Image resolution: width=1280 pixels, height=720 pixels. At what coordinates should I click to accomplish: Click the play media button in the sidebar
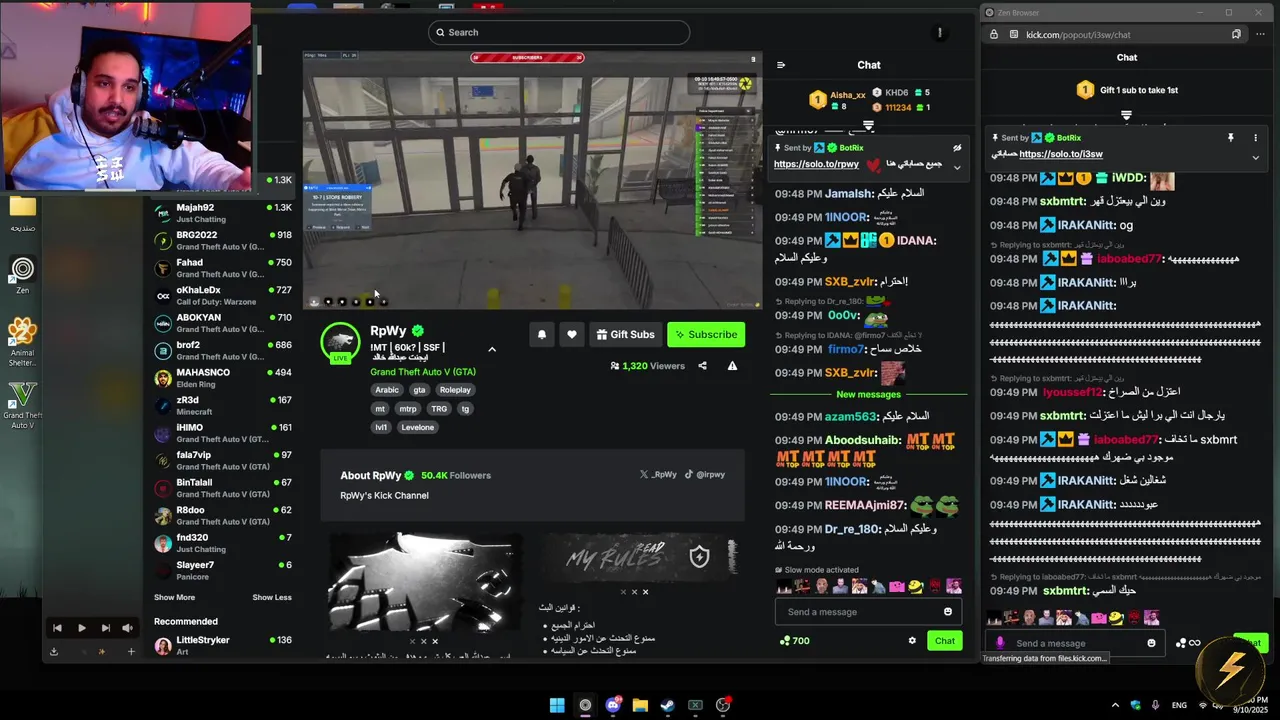[x=81, y=628]
